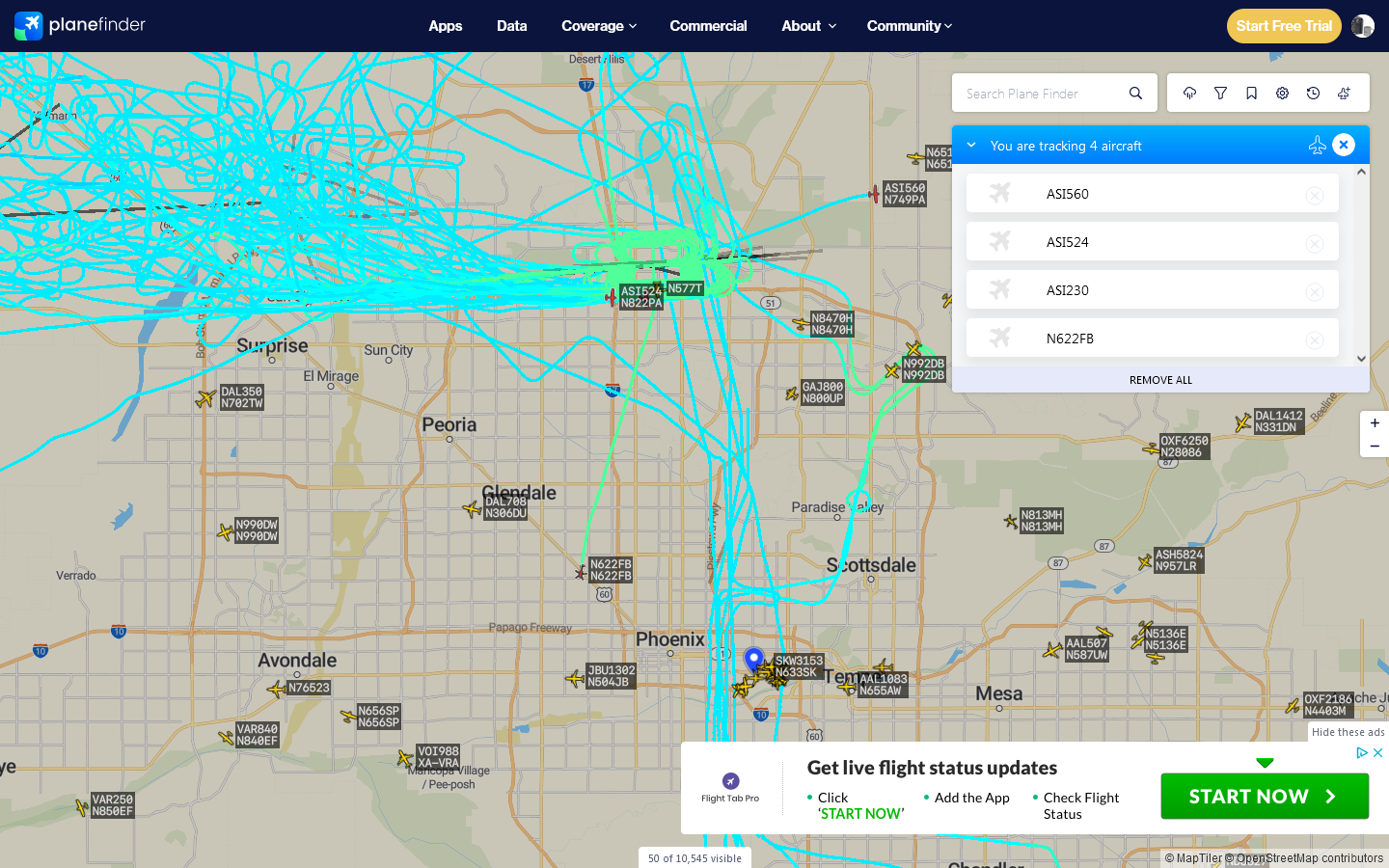The image size is (1389, 868).
Task: Expand the Coverage dropdown menu
Action: [599, 26]
